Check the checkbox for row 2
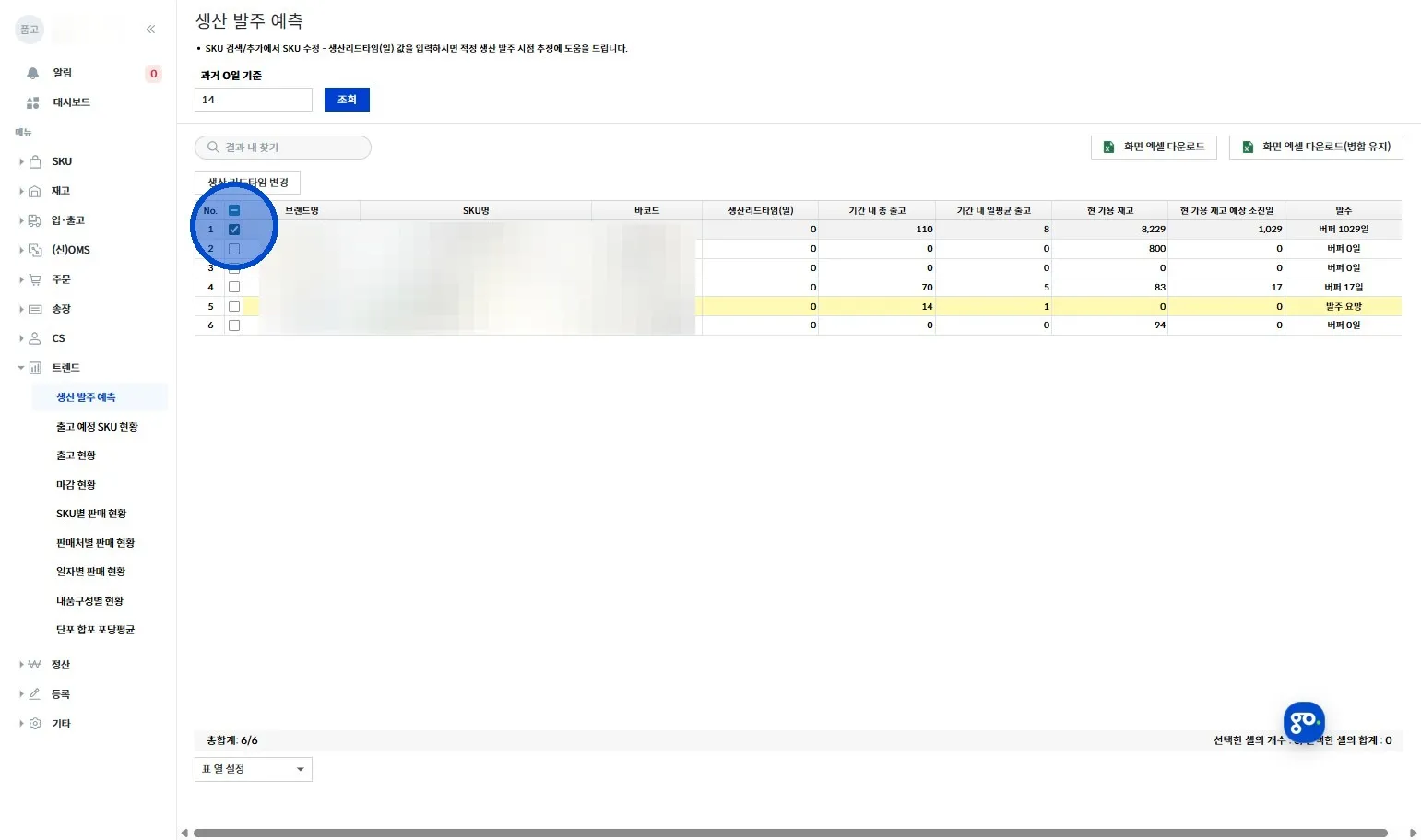The width and height of the screenshot is (1421, 840). point(234,249)
